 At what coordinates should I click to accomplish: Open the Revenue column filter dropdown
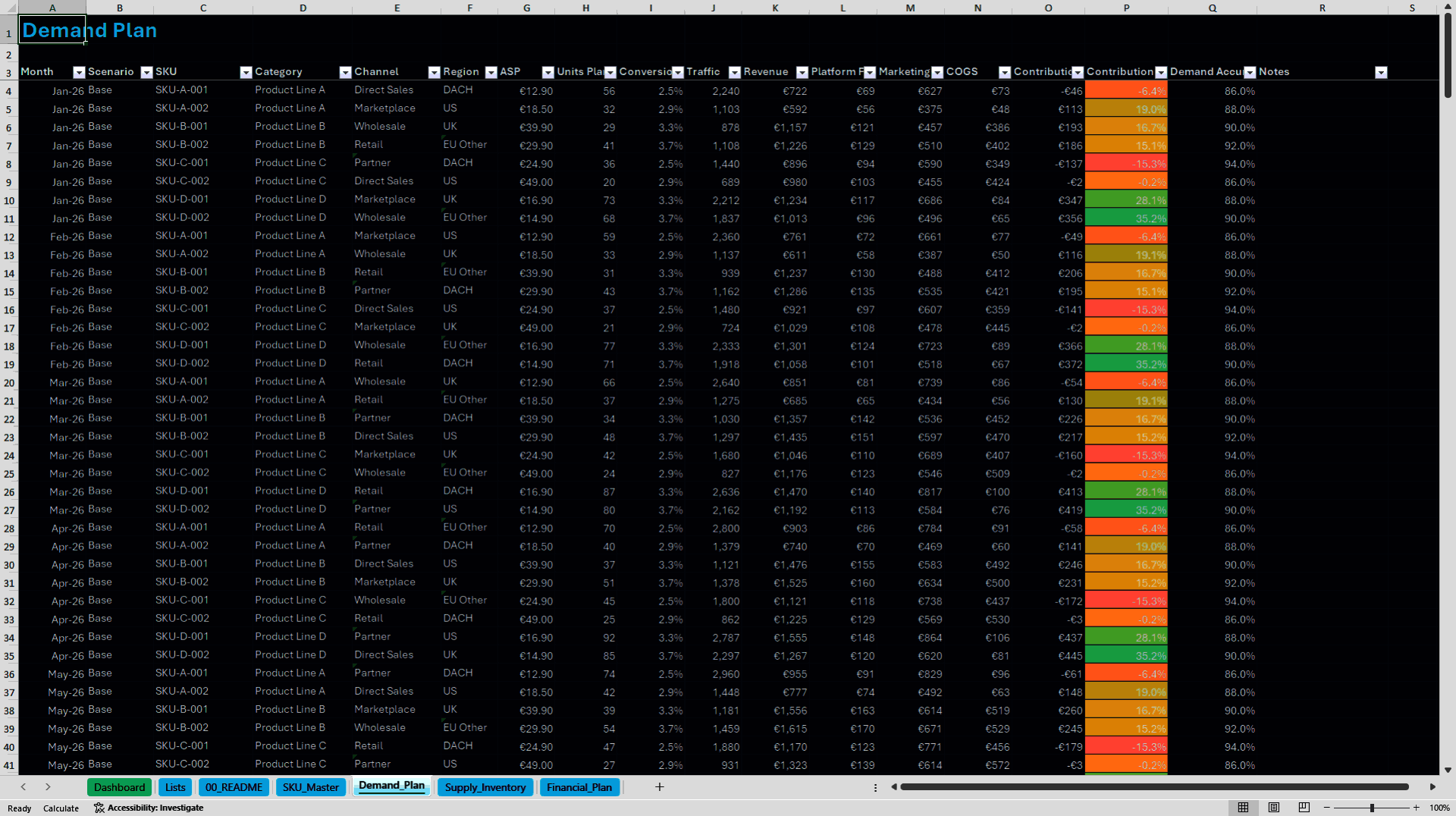tap(802, 72)
